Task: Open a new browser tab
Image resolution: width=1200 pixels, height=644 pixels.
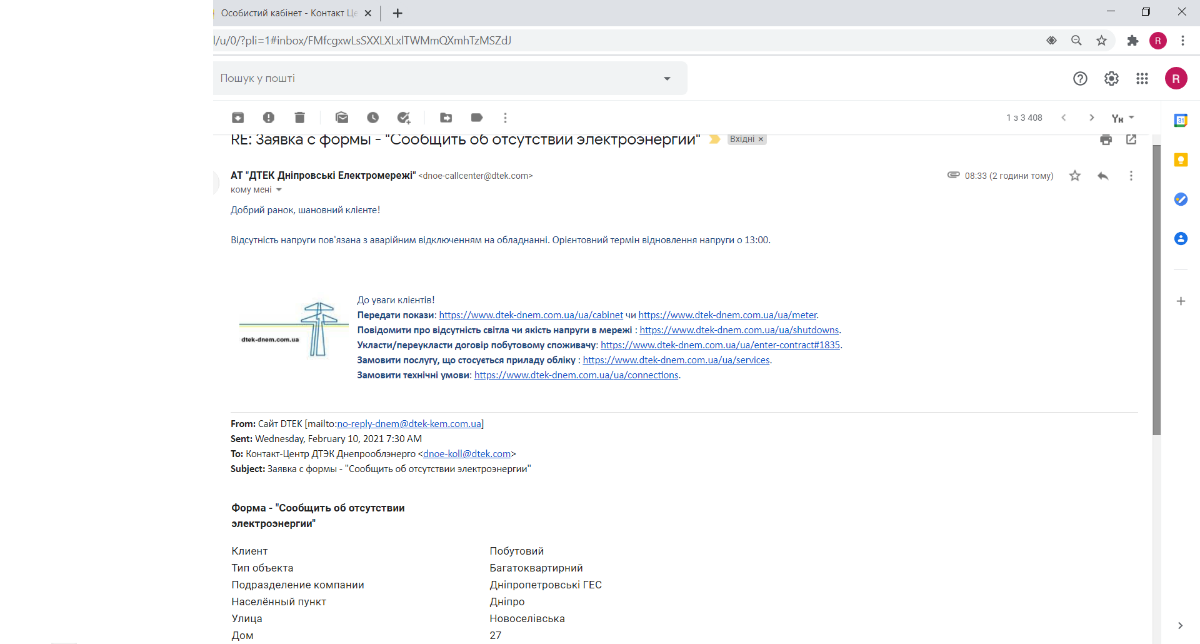Action: coord(397,13)
